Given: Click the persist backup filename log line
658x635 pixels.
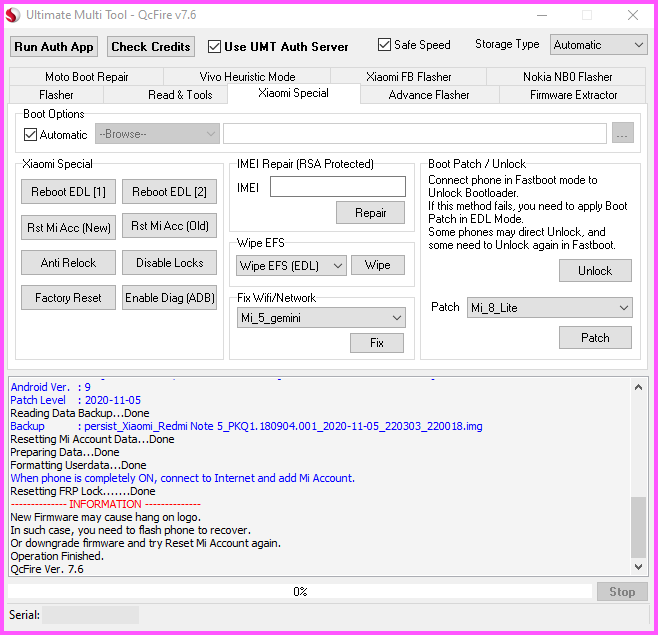Looking at the screenshot, I should 246,426.
